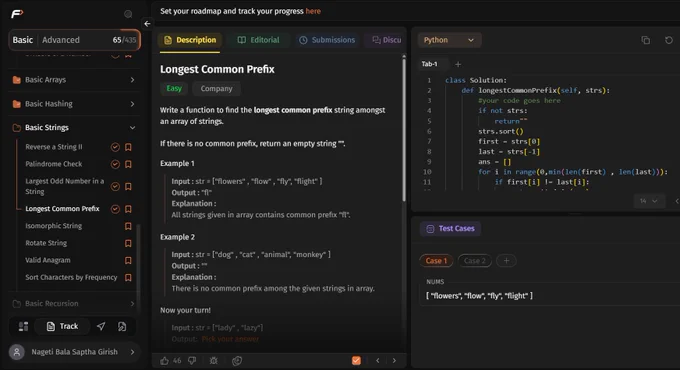This screenshot has height=370, width=680.
Task: Select the Tab-1 editor tab
Action: [430, 64]
